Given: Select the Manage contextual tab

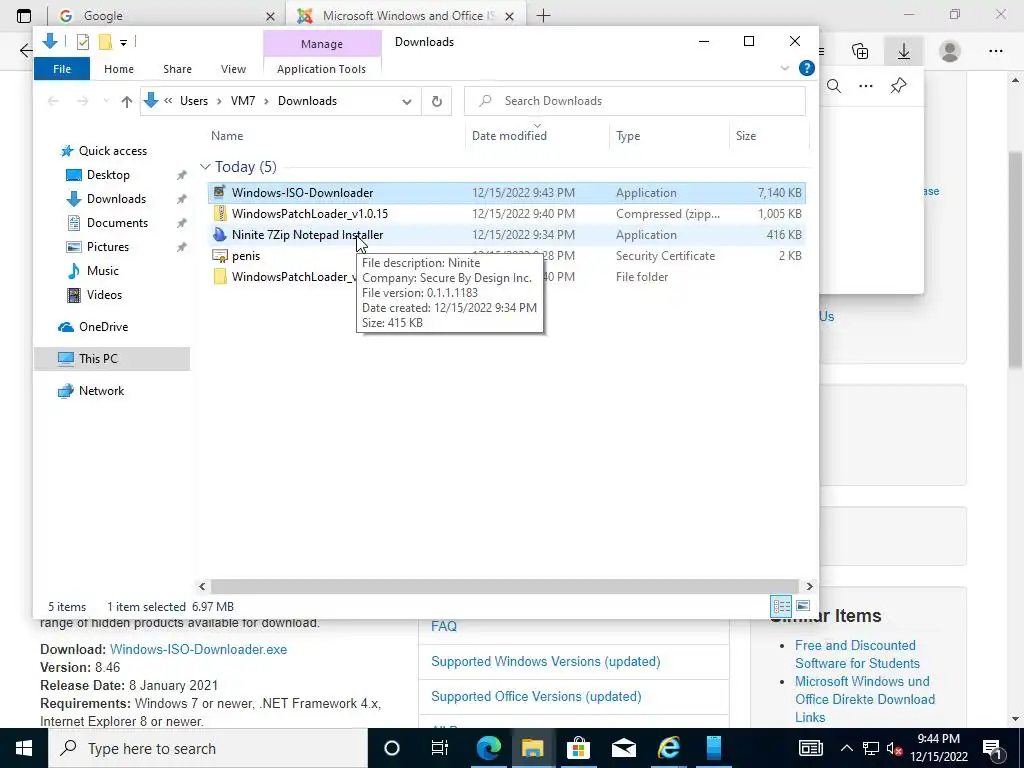Looking at the screenshot, I should point(321,44).
